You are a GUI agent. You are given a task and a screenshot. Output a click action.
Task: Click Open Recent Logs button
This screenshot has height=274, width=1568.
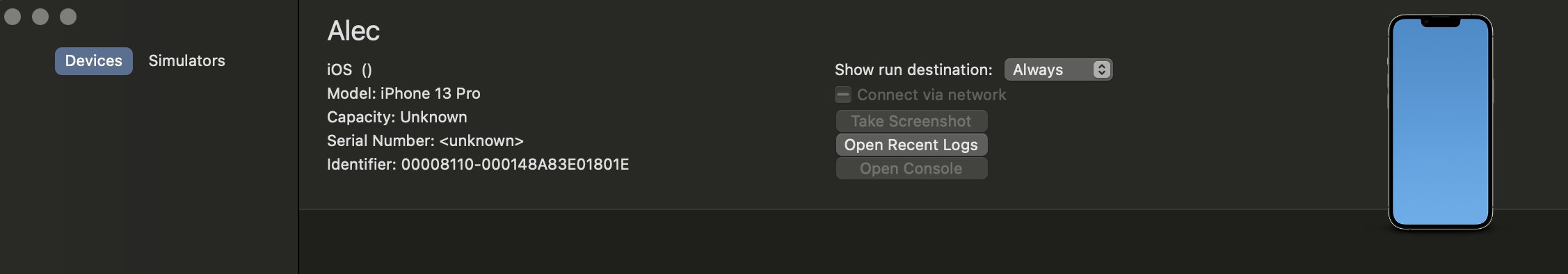pos(911,145)
